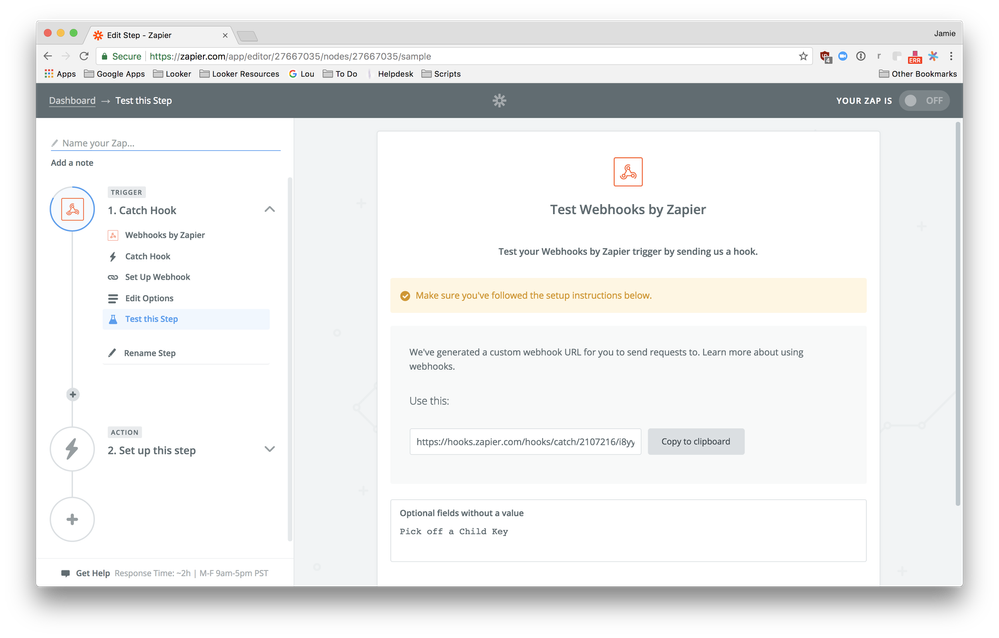
Task: Add a new step with bottom plus circle
Action: [x=73, y=519]
